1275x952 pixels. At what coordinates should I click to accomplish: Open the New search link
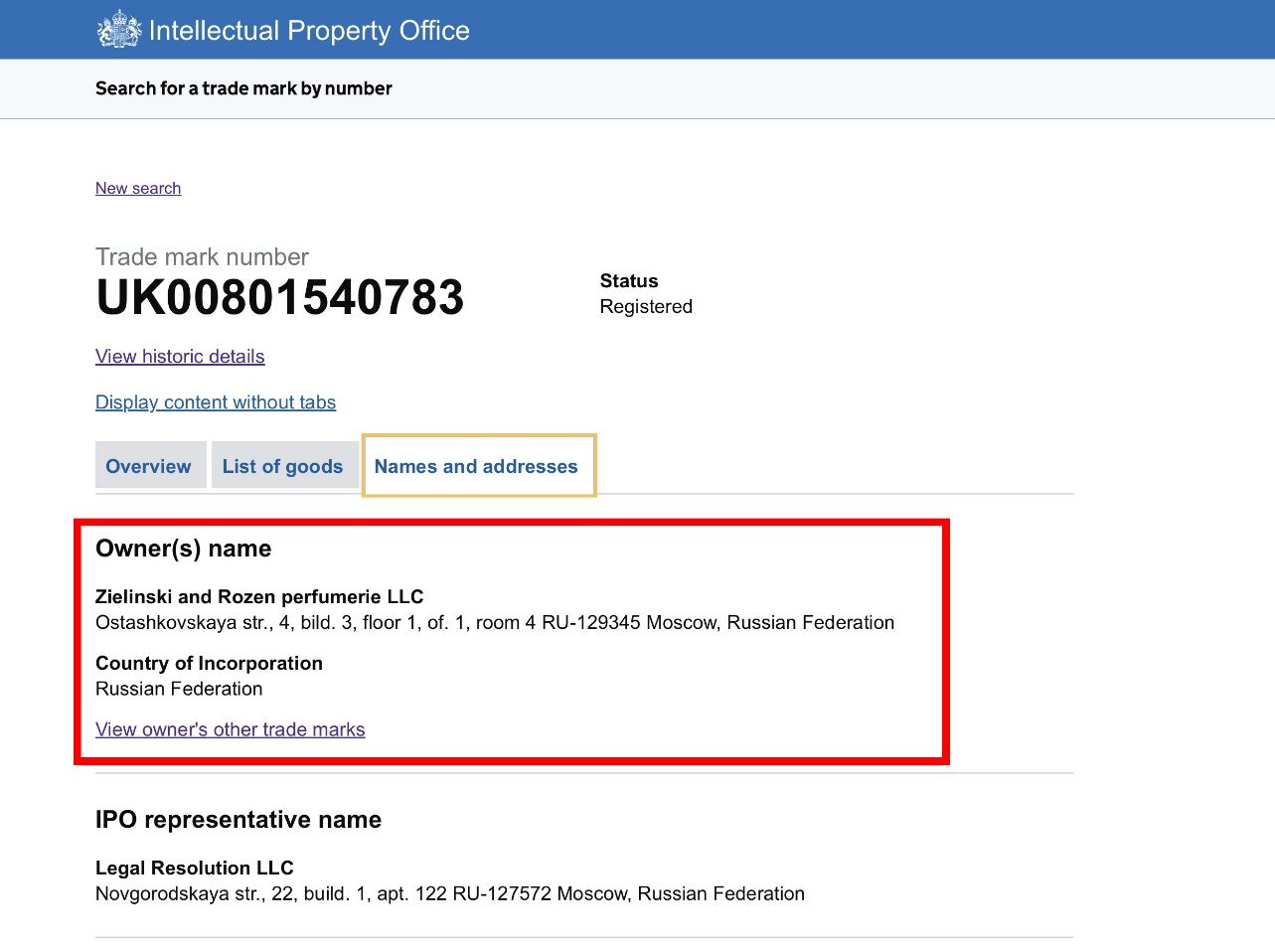[138, 188]
